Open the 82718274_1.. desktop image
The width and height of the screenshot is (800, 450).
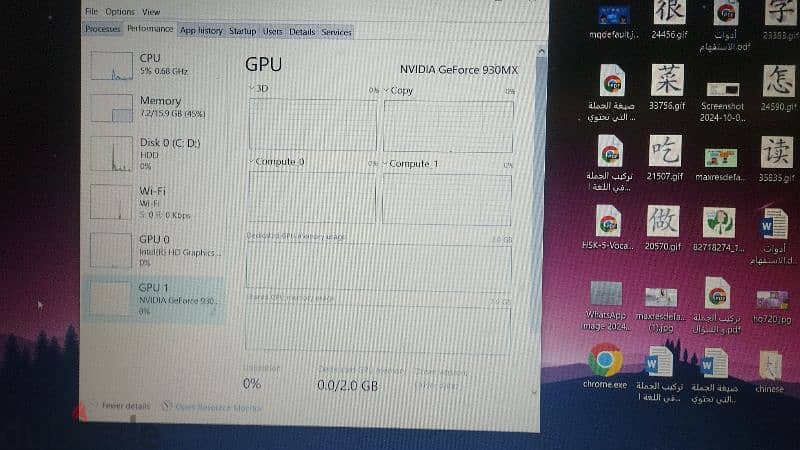coord(718,230)
